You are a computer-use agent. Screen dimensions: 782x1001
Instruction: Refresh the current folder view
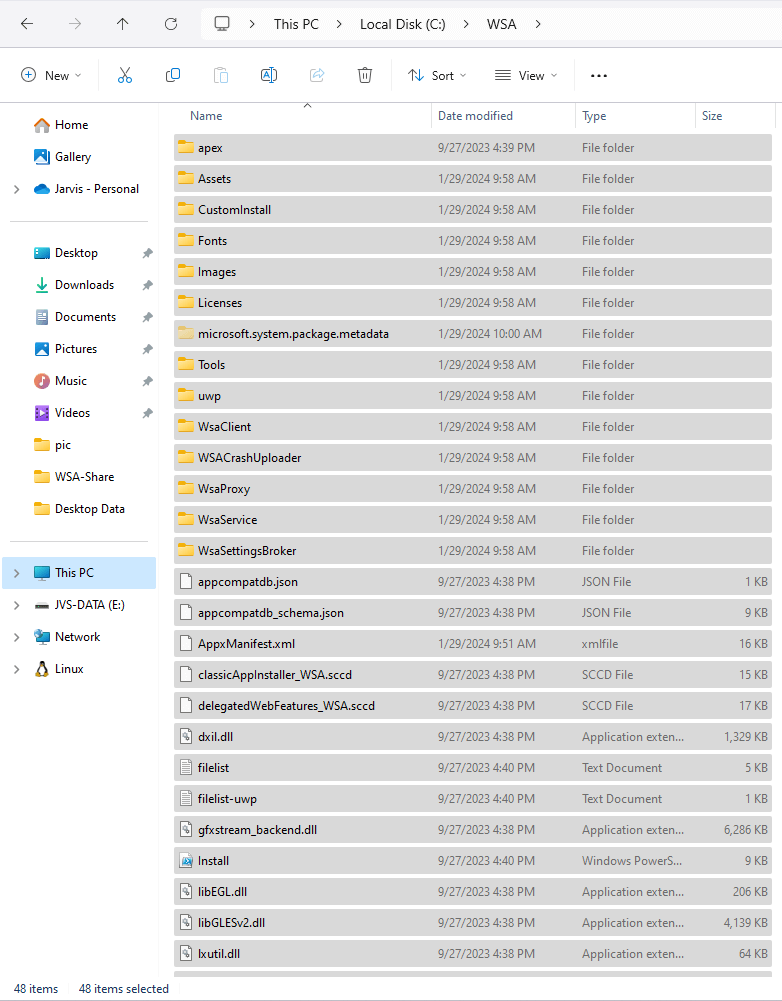pyautogui.click(x=170, y=24)
